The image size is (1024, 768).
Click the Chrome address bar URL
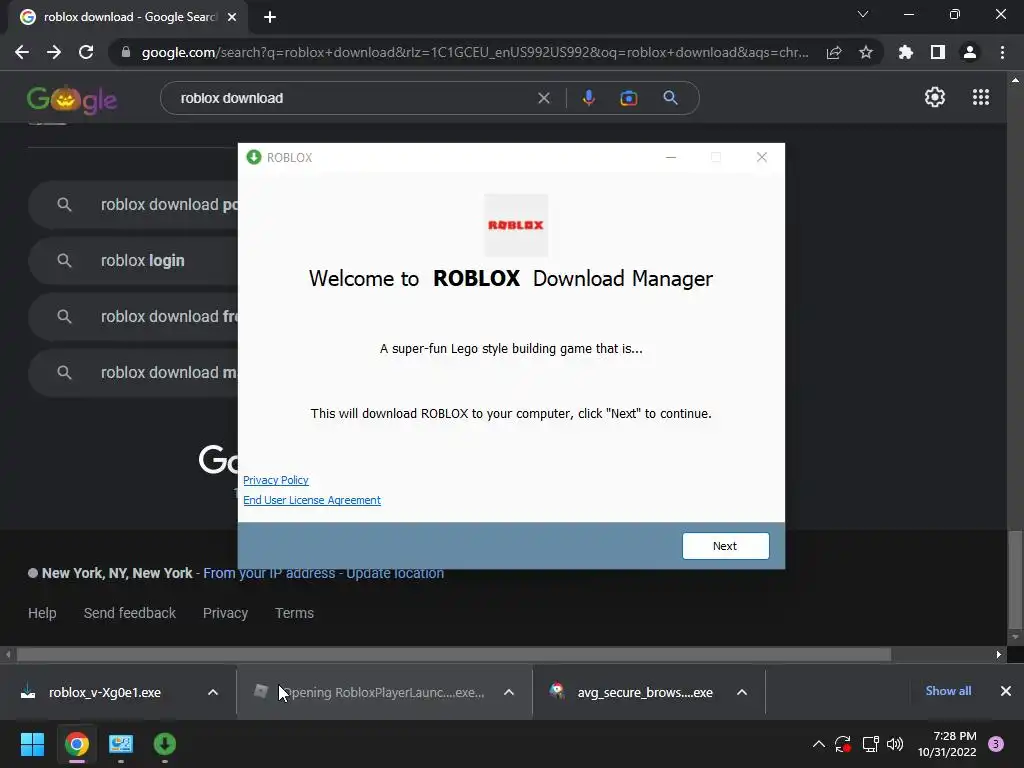pos(475,52)
